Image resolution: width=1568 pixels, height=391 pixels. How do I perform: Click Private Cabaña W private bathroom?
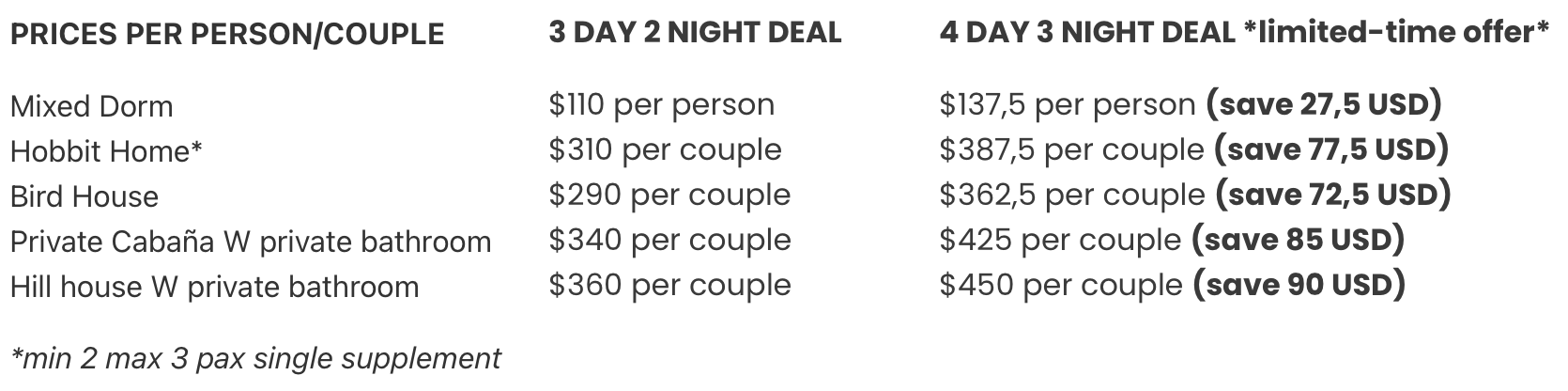[251, 242]
